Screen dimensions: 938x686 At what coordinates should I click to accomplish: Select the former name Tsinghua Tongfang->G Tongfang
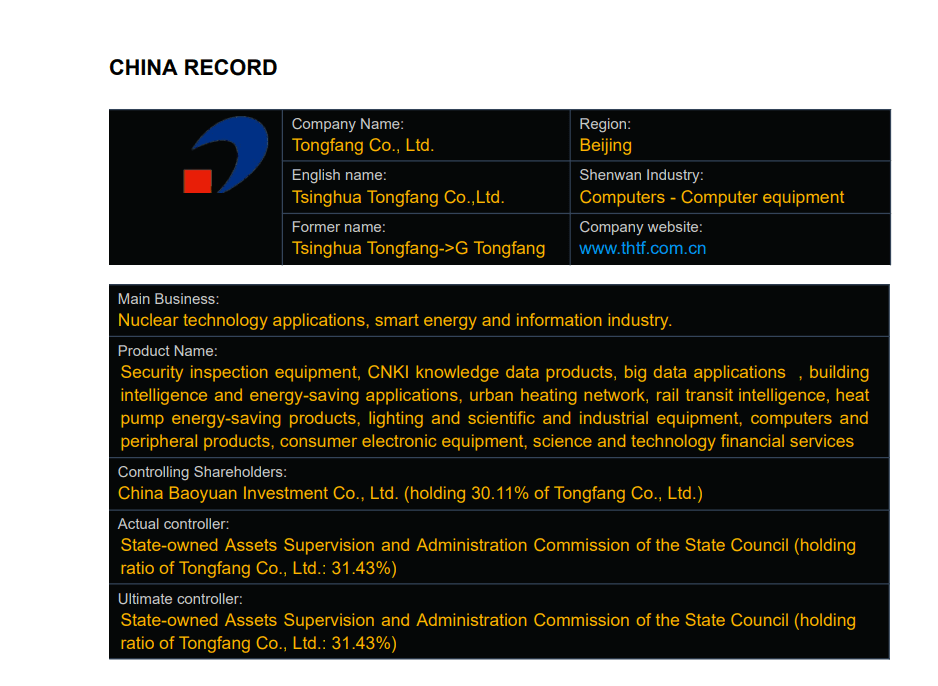418,248
